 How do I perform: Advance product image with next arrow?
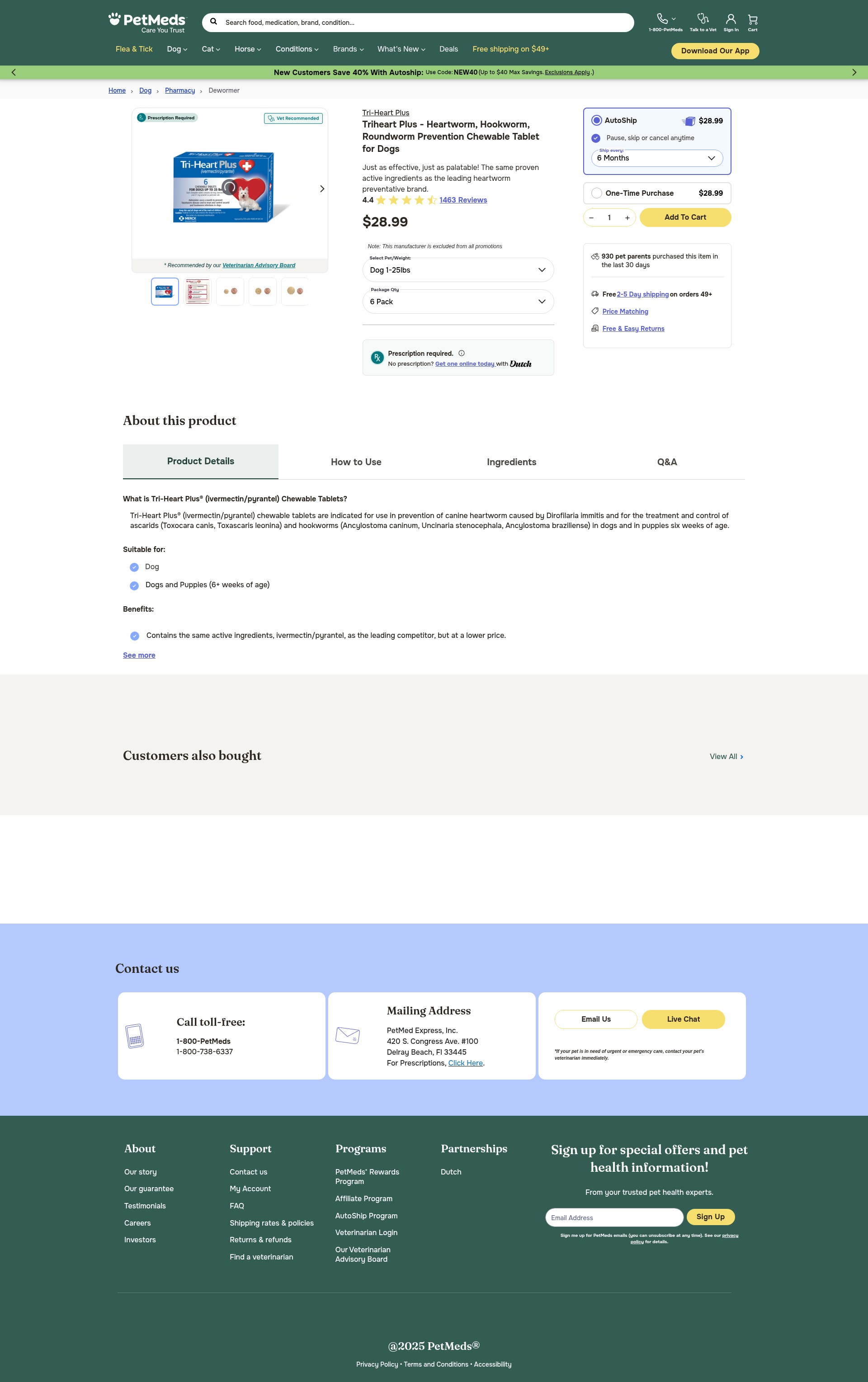pos(322,189)
